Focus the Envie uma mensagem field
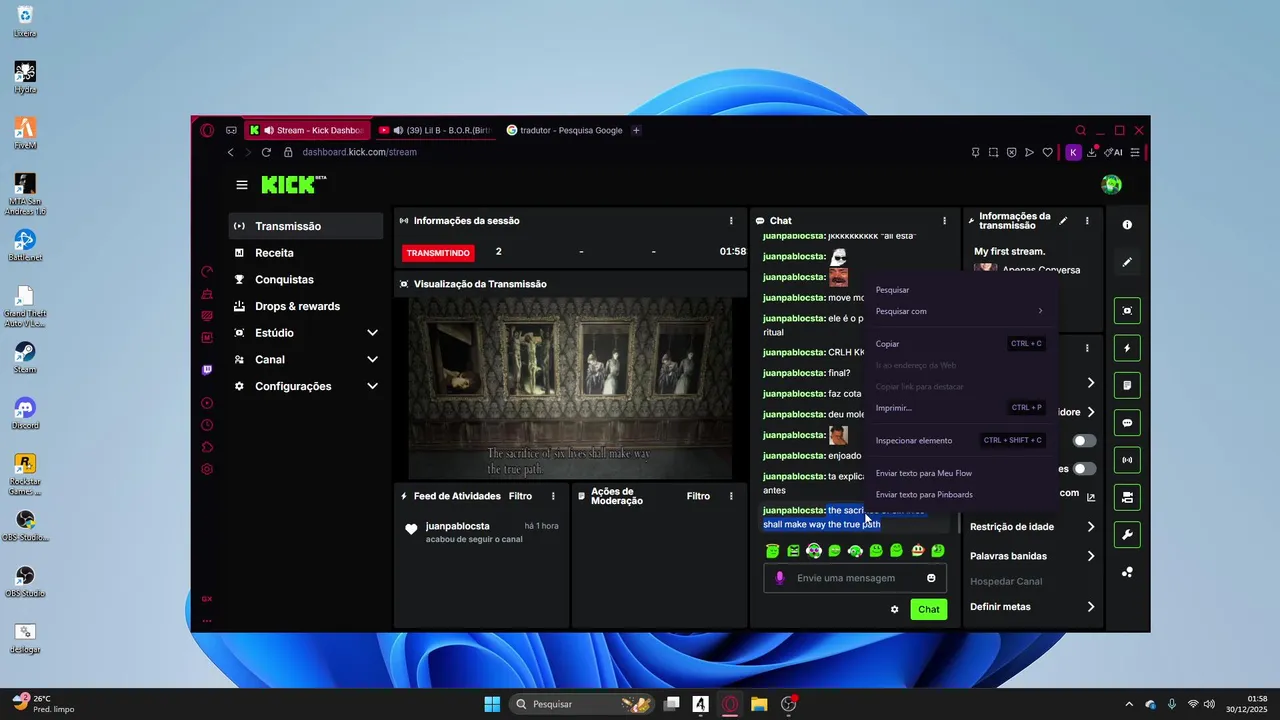Viewport: 1280px width, 720px height. point(854,578)
